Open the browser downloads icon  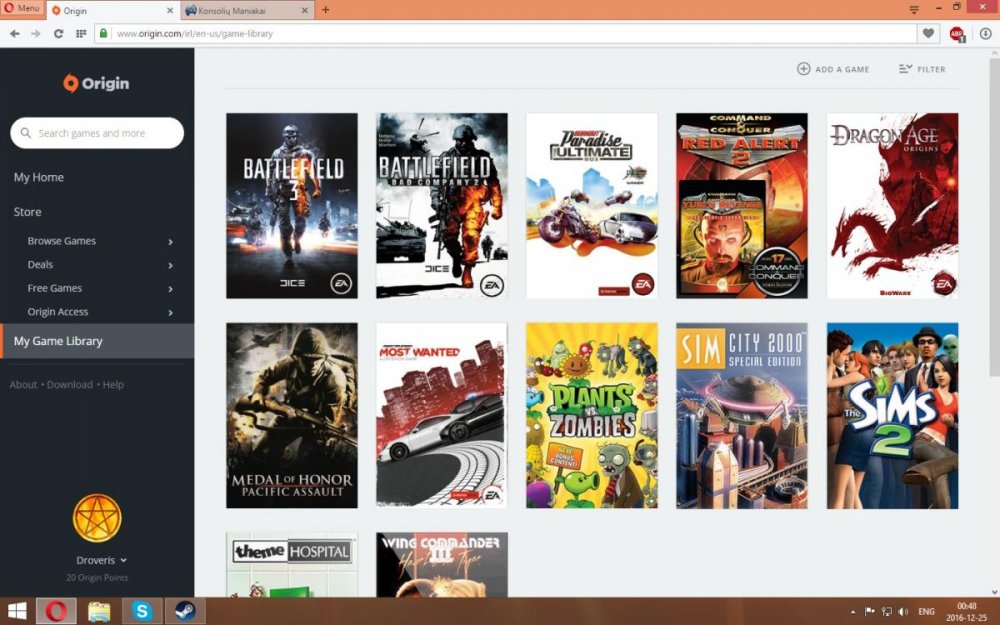pyautogui.click(x=985, y=34)
